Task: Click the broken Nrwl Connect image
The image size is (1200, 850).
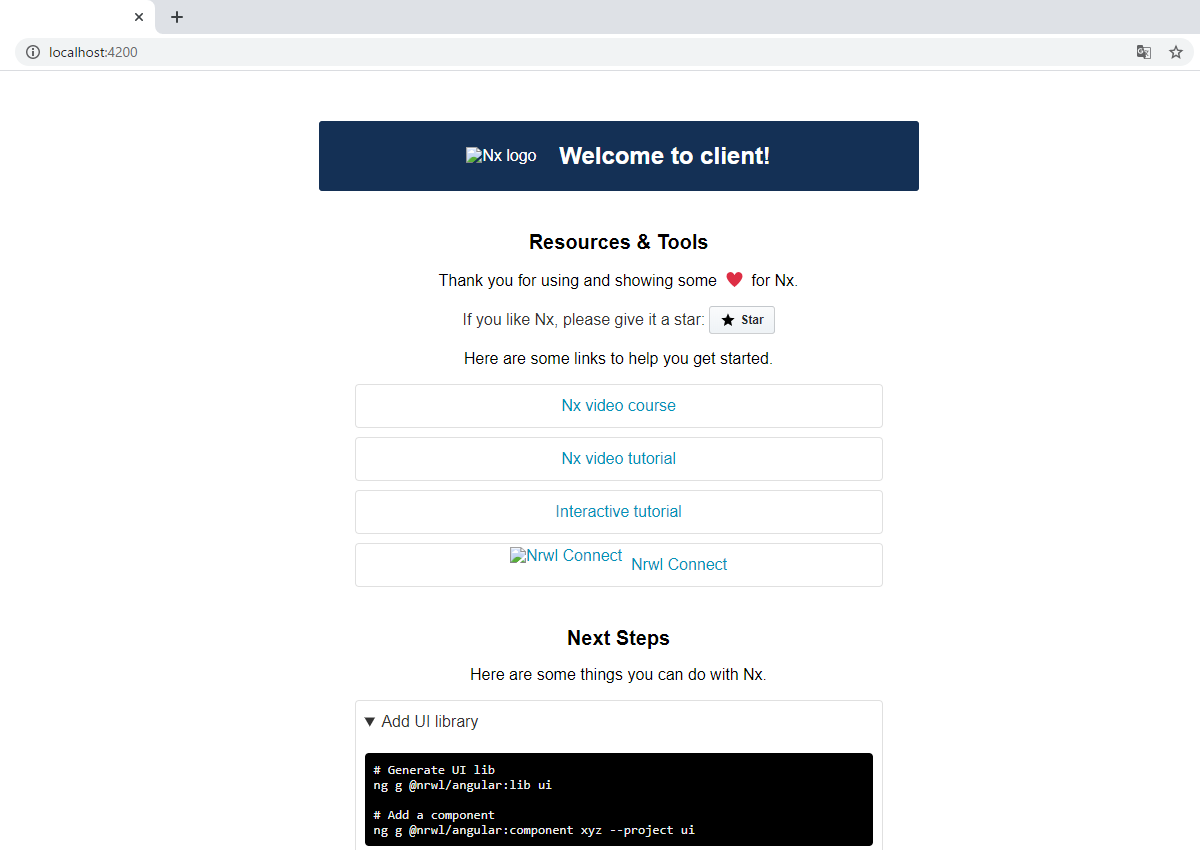Action: (x=566, y=556)
